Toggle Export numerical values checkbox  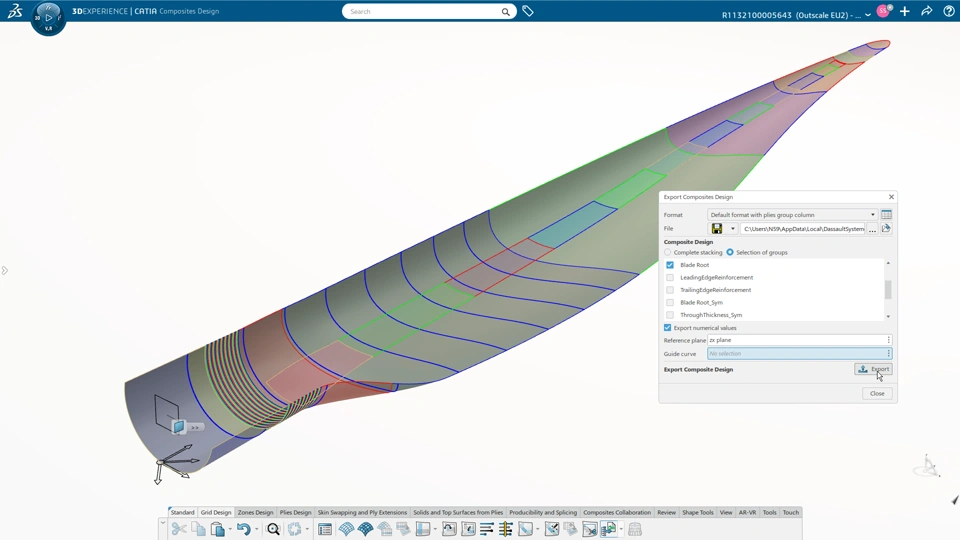(668, 328)
